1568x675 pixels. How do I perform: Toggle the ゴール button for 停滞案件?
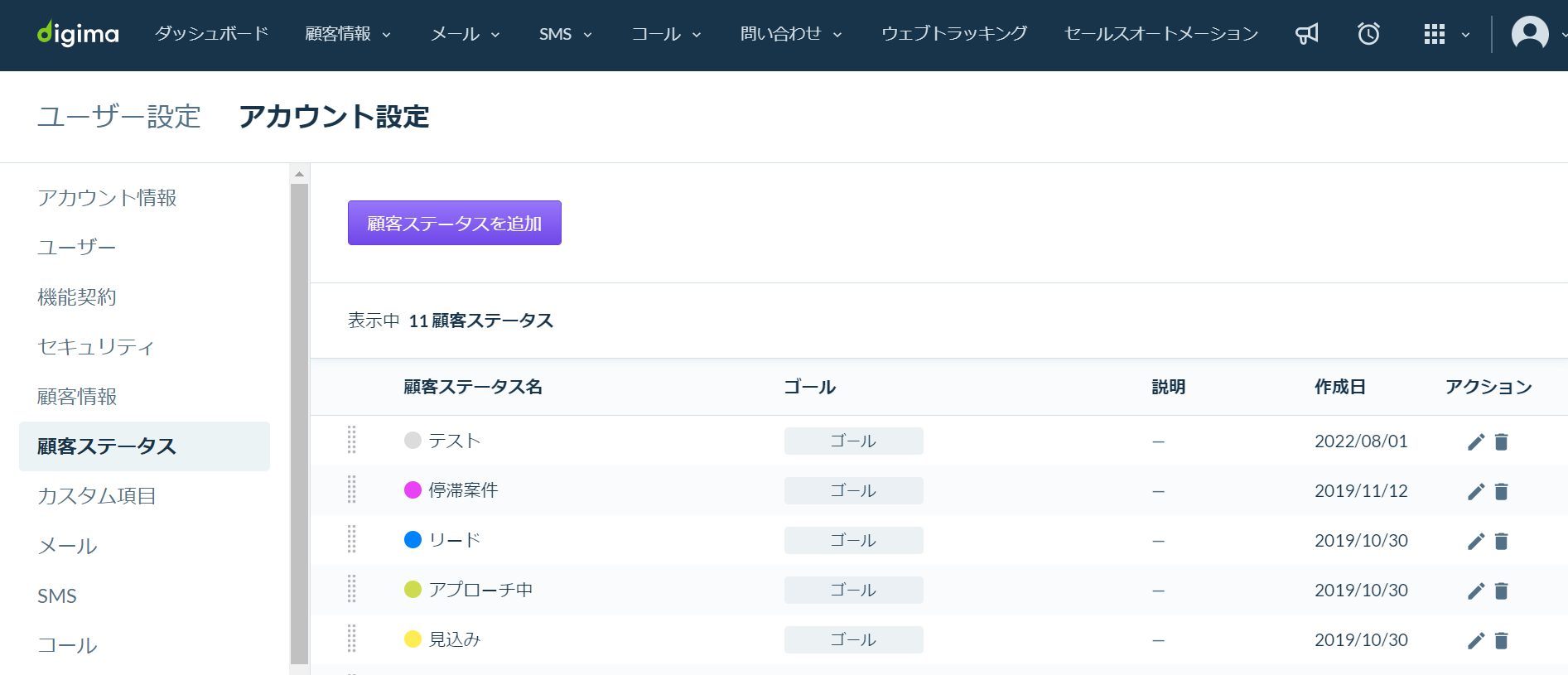[x=854, y=490]
